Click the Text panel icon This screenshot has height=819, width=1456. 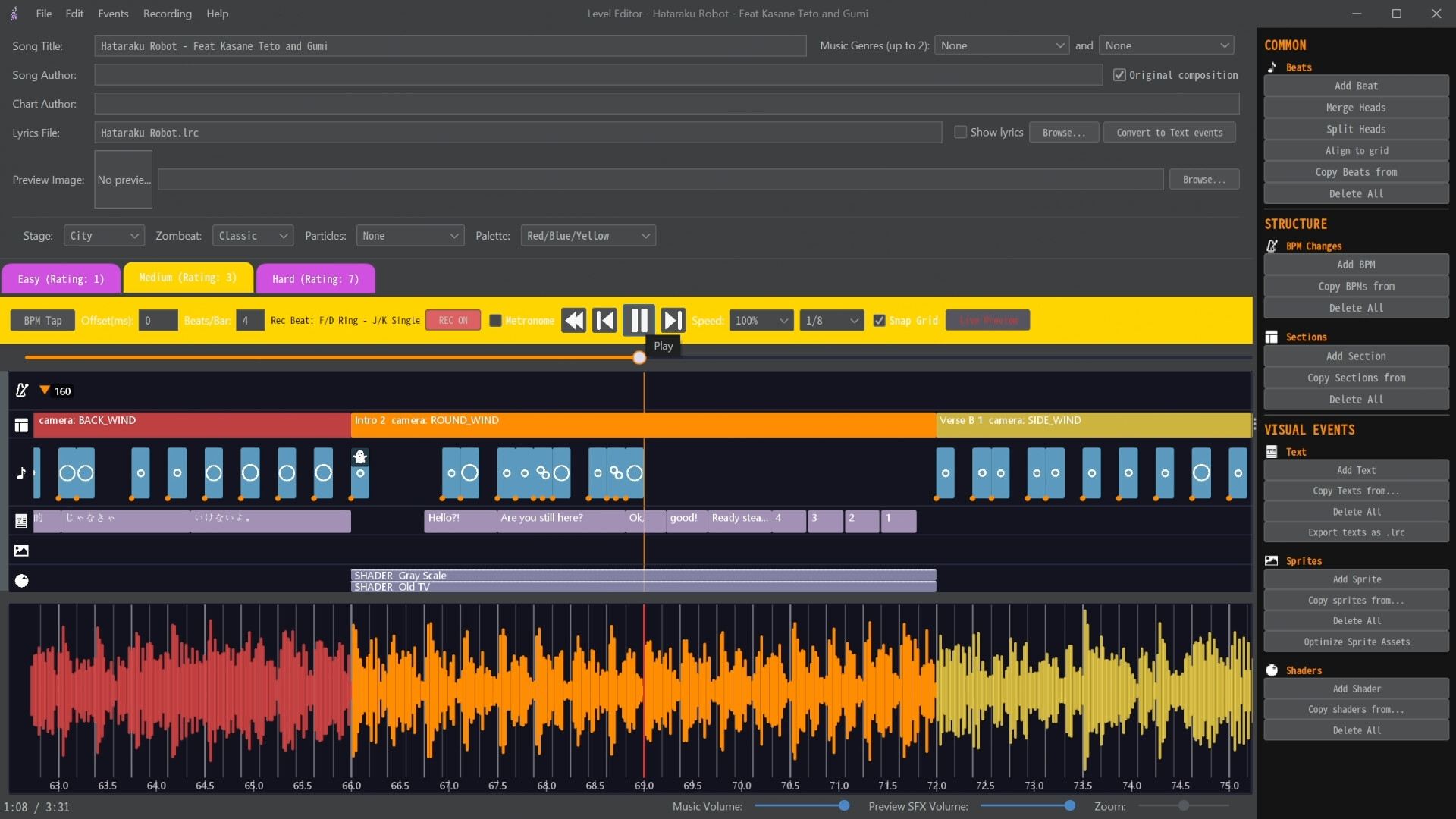(1272, 452)
